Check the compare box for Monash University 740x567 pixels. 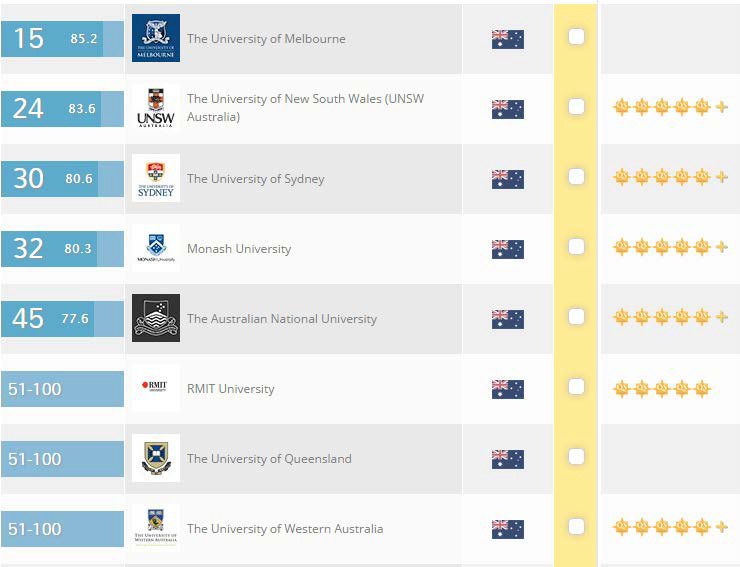(x=576, y=247)
